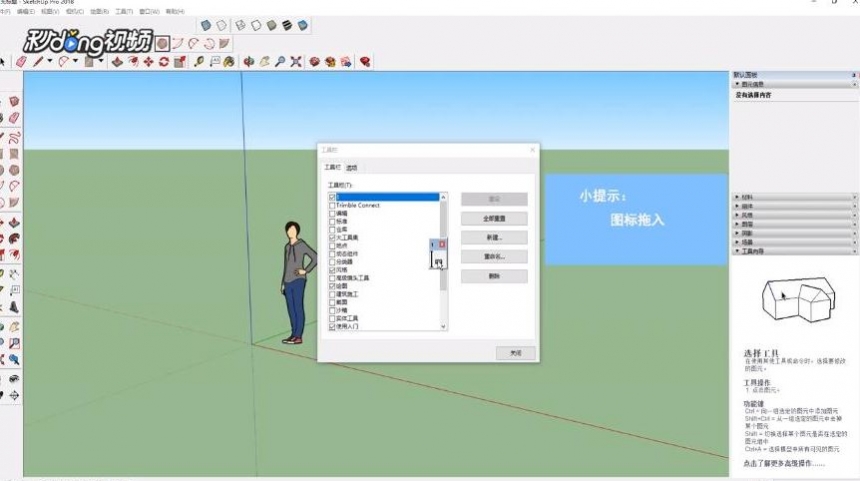860x481 pixels.
Task: Open Extension Manager ruby icon
Action: (x=365, y=62)
